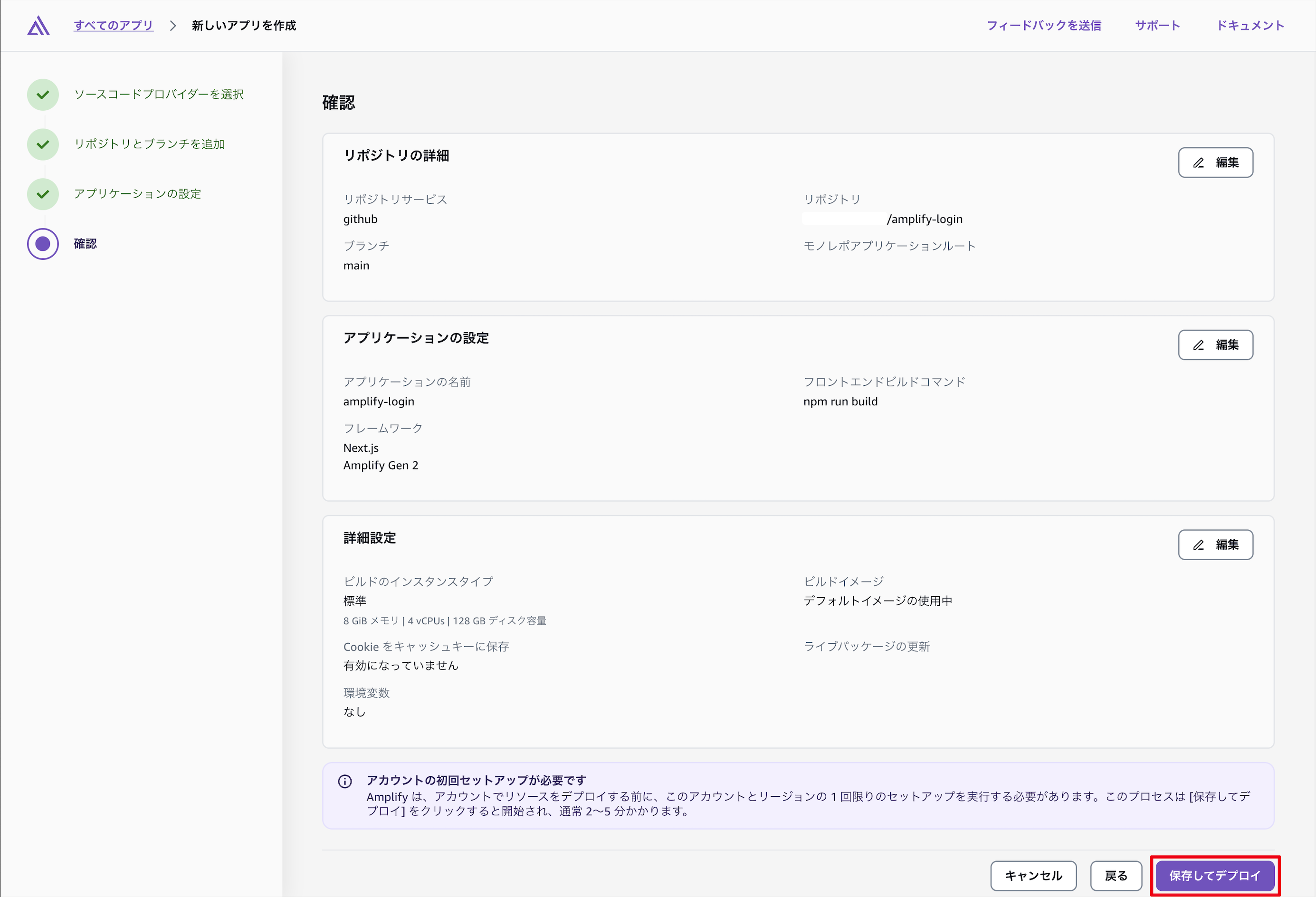Click the purple 確認 step circle
The image size is (1316, 897).
[x=43, y=244]
